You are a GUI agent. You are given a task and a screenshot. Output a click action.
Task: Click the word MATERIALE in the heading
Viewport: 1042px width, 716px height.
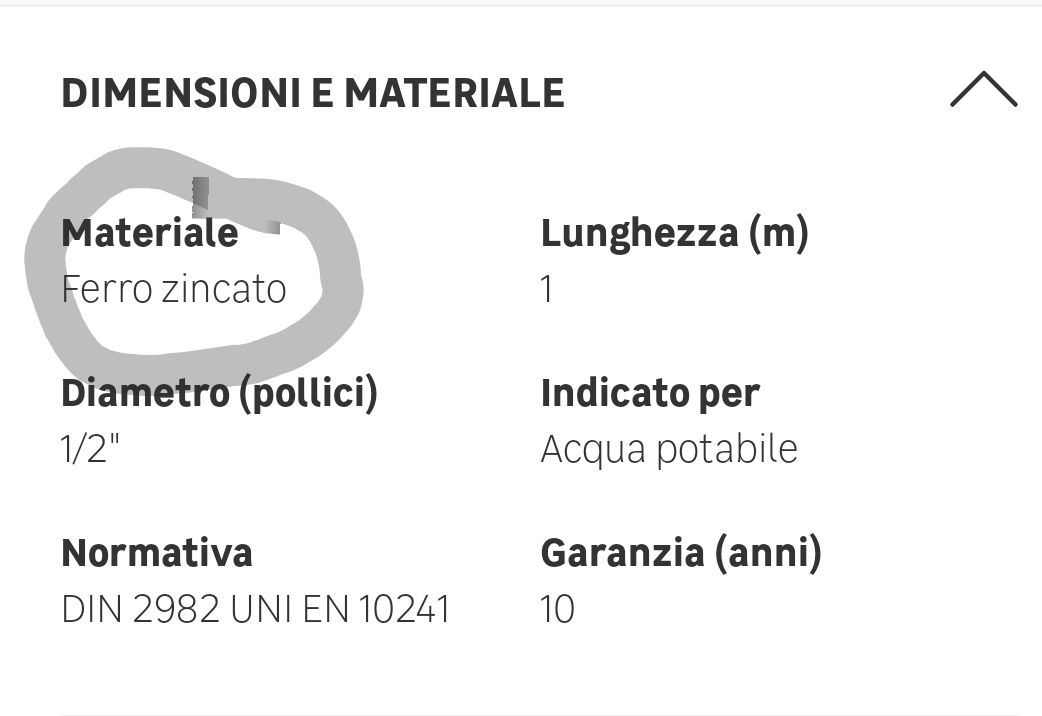454,92
